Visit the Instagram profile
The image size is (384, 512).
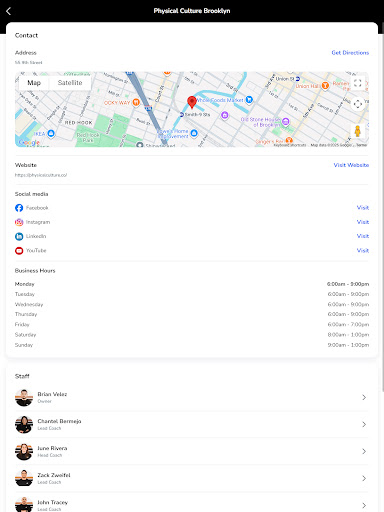tap(363, 222)
